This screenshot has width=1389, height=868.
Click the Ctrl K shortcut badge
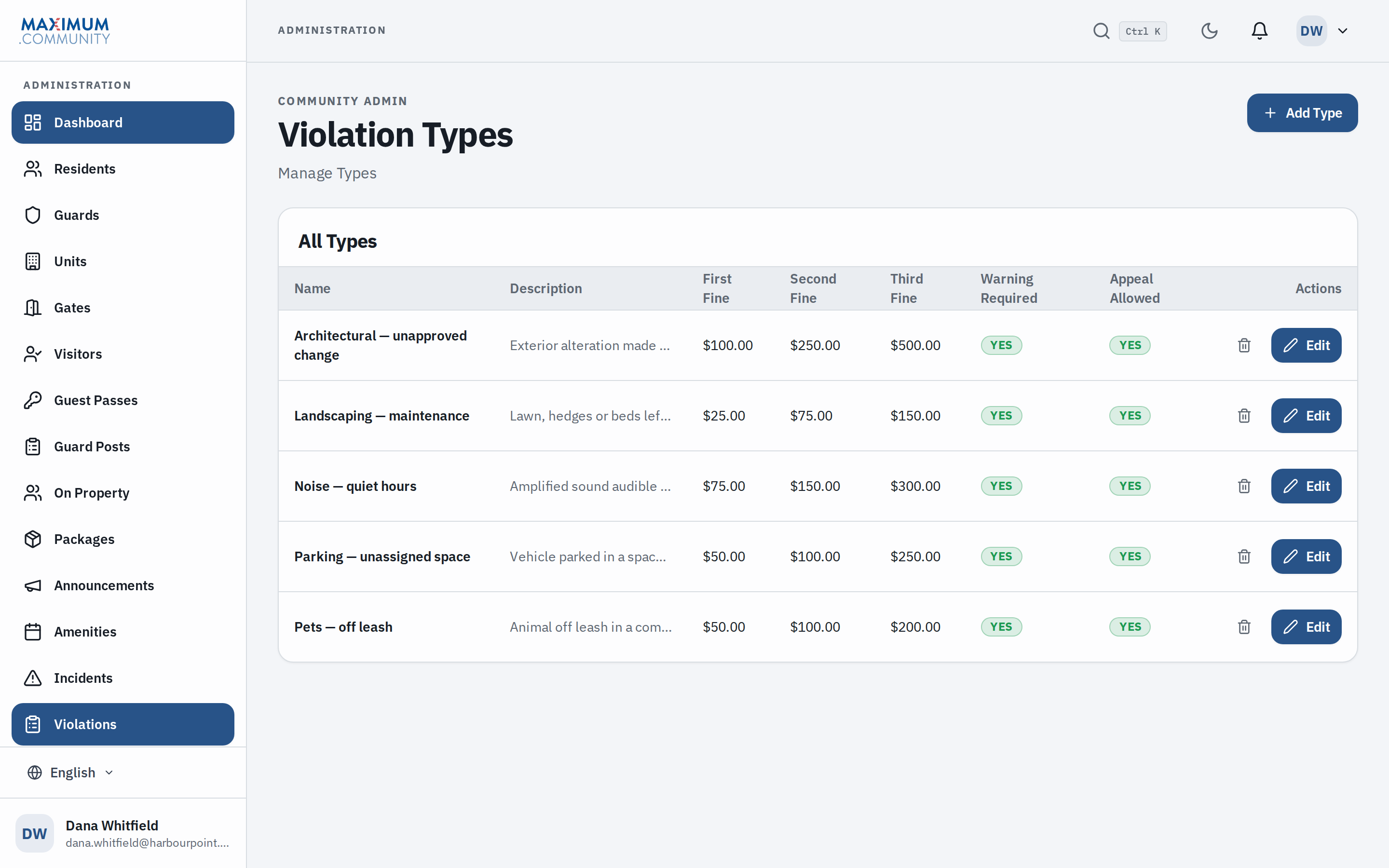[1143, 31]
